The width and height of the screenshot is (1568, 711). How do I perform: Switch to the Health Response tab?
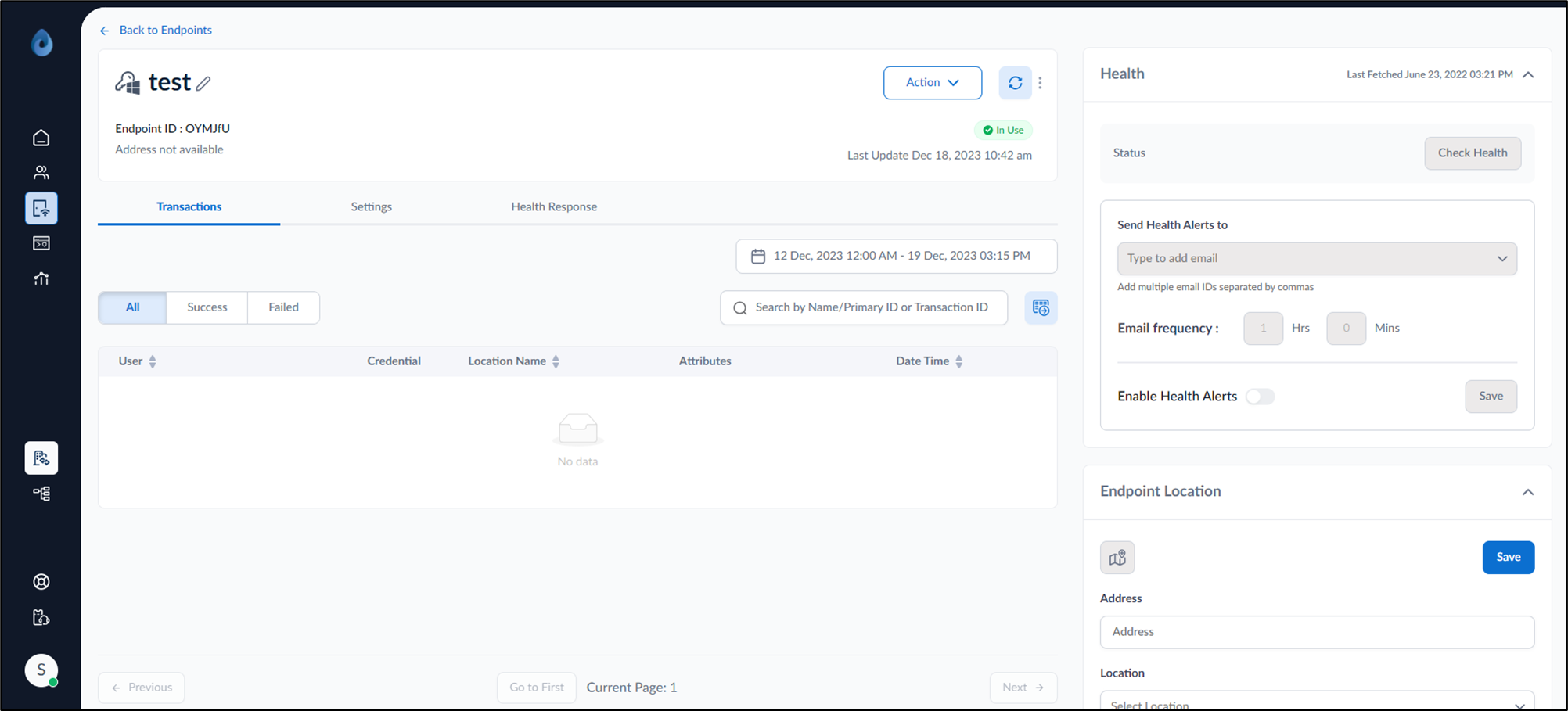point(554,207)
